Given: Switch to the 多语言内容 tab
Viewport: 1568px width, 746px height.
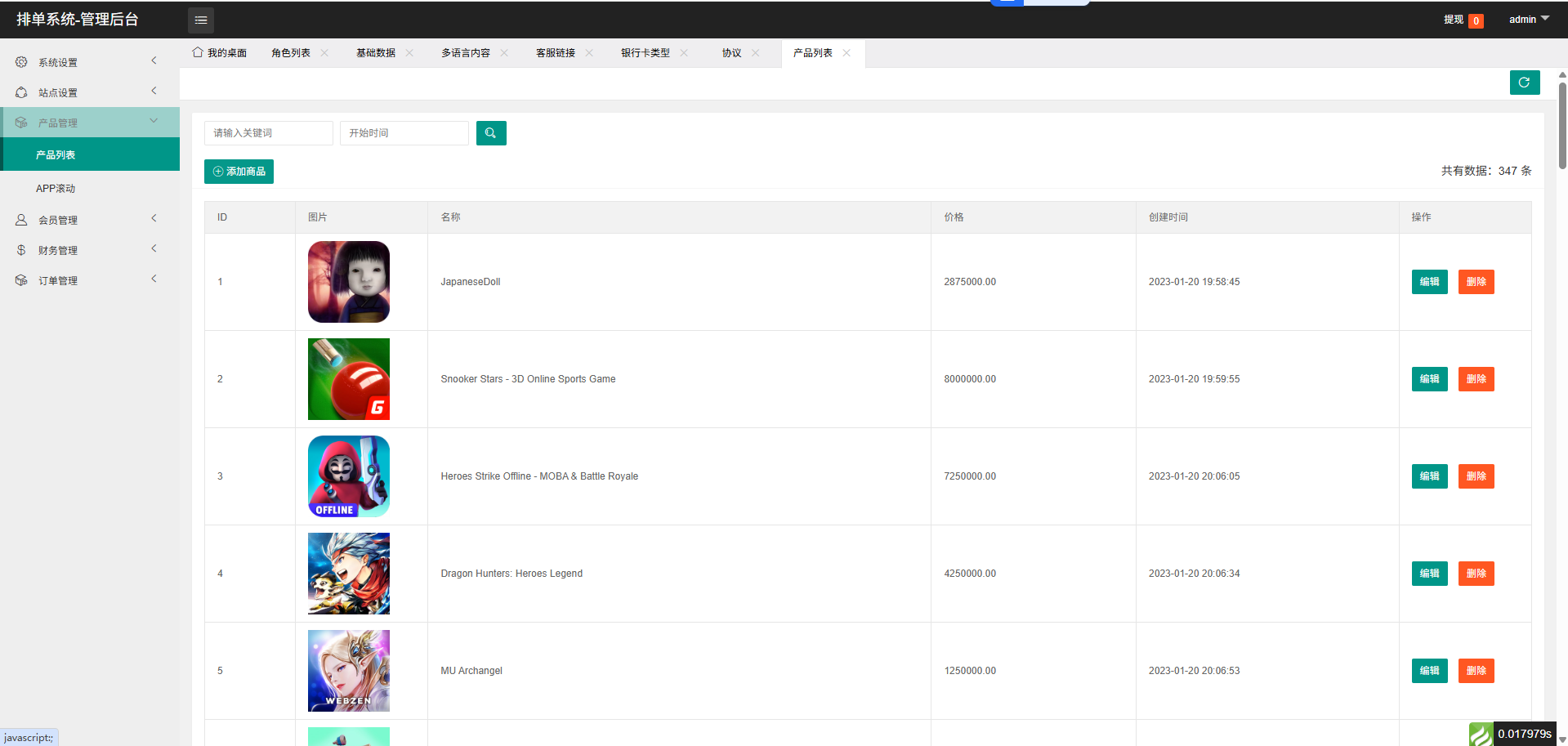Looking at the screenshot, I should 465,53.
